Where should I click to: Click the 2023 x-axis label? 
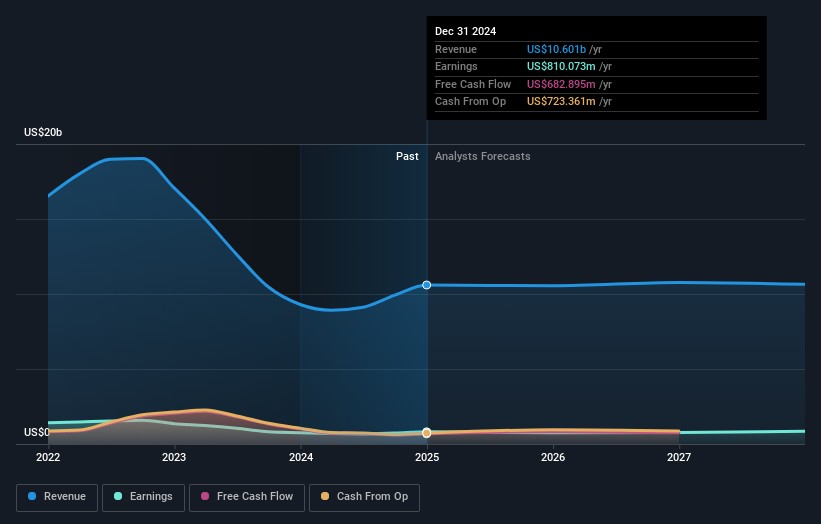tap(174, 458)
